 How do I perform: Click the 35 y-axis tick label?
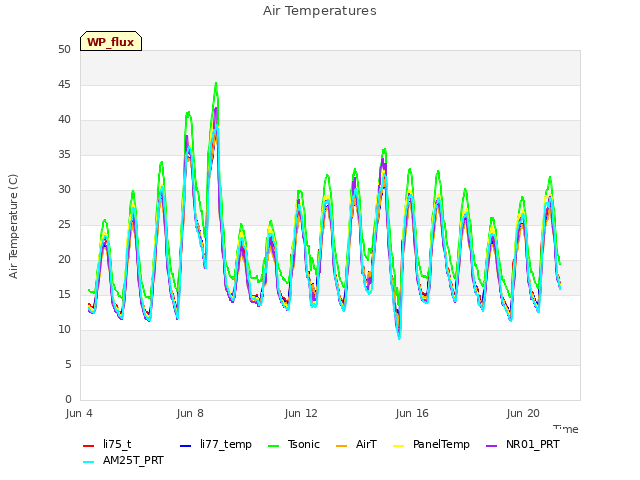[x=64, y=155]
